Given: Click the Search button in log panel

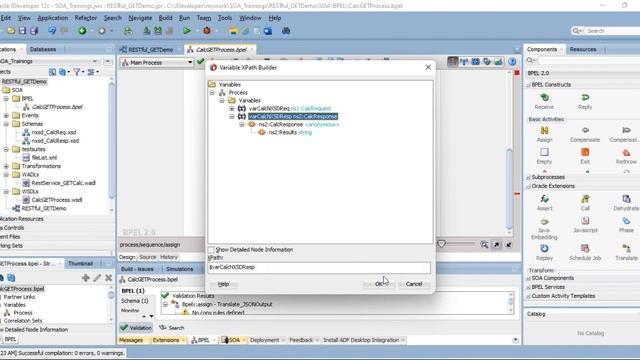Looking at the screenshot, I should (172, 328).
